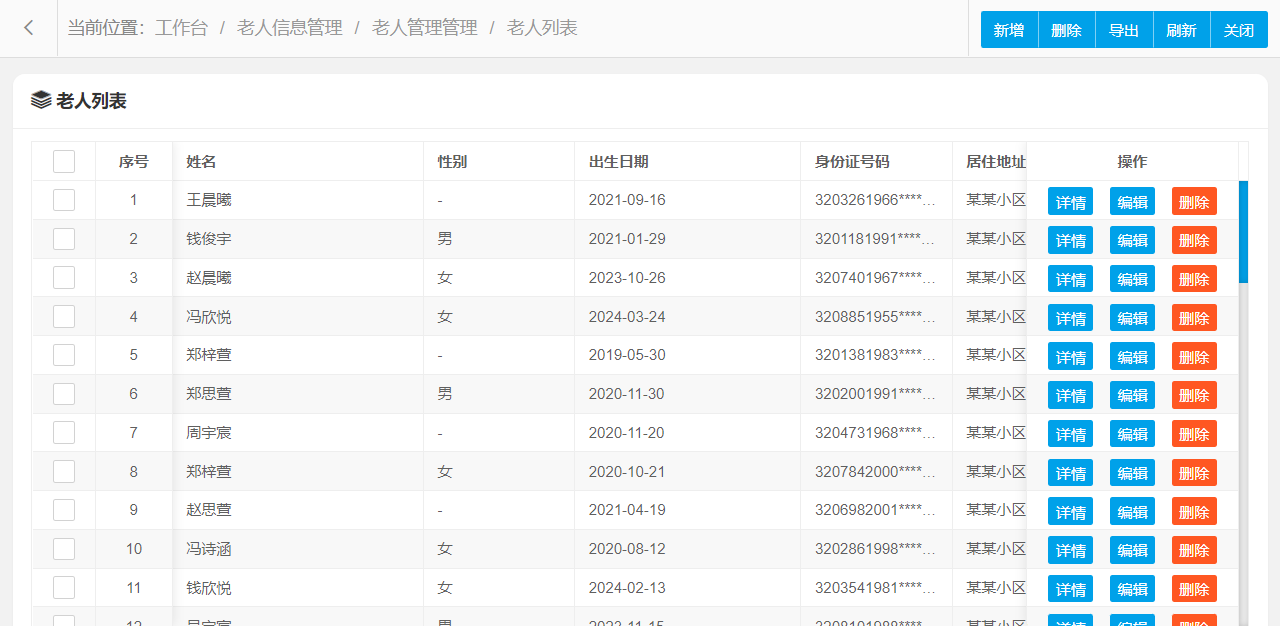The width and height of the screenshot is (1280, 626).
Task: Tick the select-all header checkbox
Action: click(64, 161)
